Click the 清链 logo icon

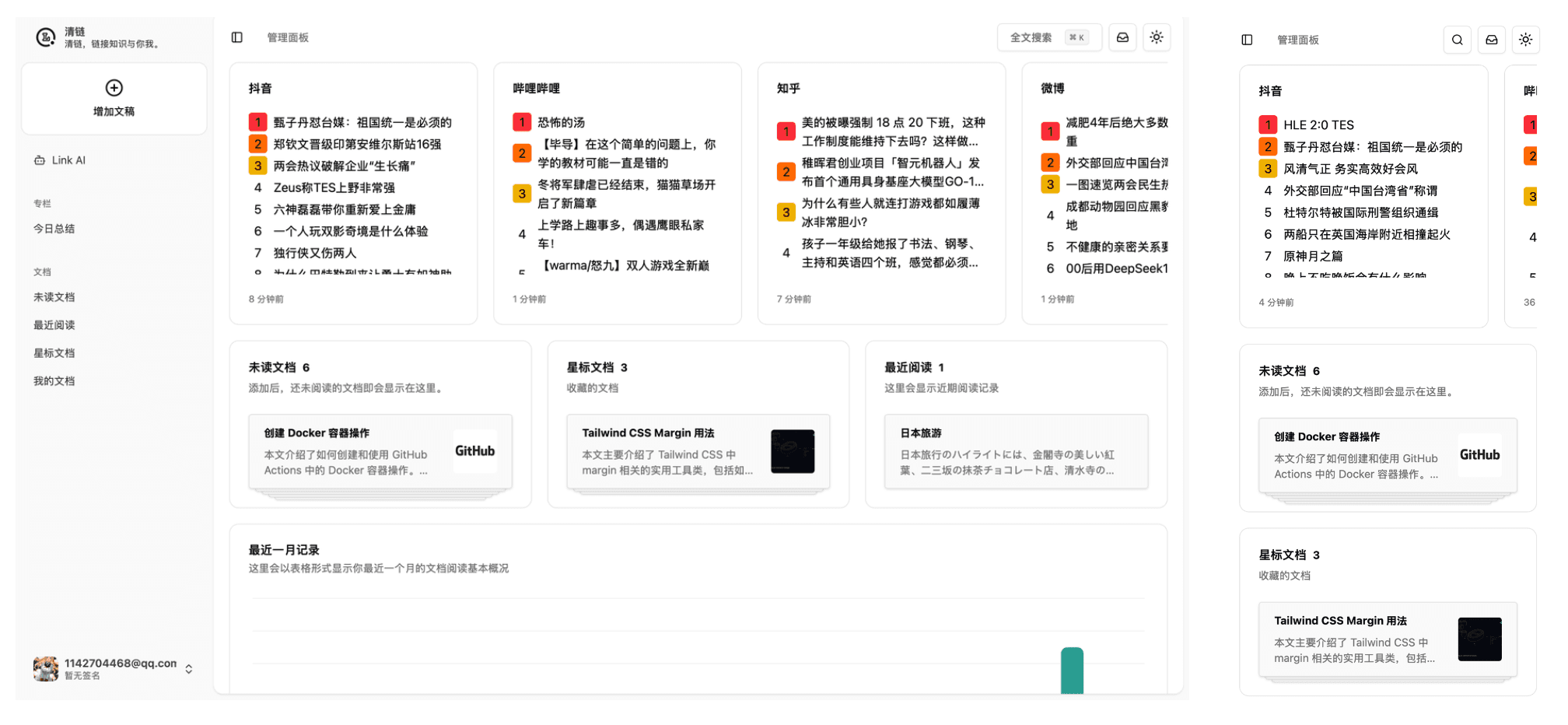46,37
